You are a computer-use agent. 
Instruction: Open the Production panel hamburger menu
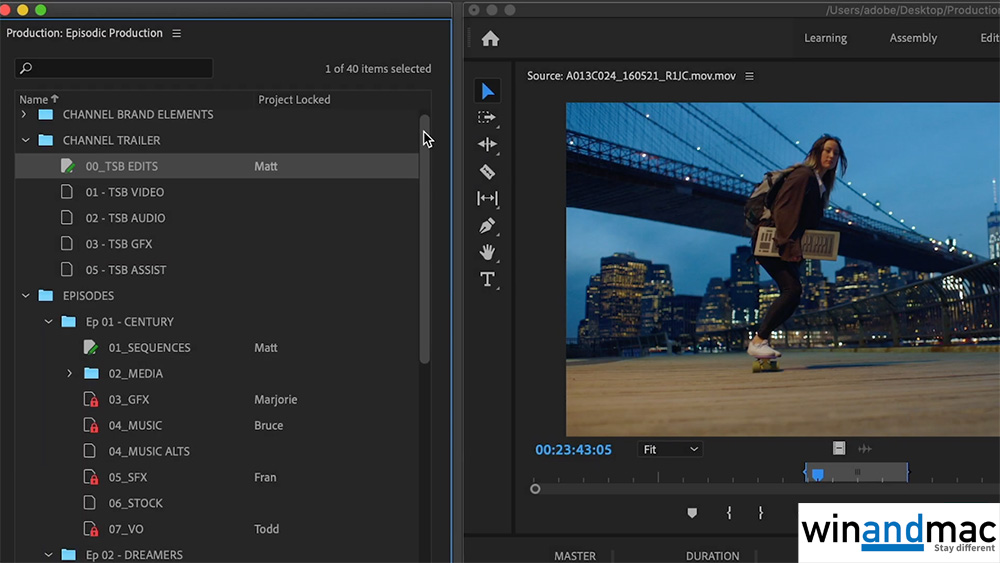[x=177, y=33]
